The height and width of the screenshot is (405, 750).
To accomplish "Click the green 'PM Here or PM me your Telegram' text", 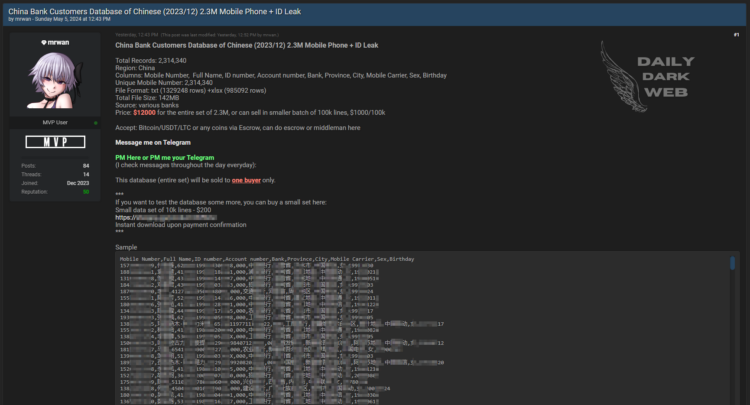I will pyautogui.click(x=165, y=157).
